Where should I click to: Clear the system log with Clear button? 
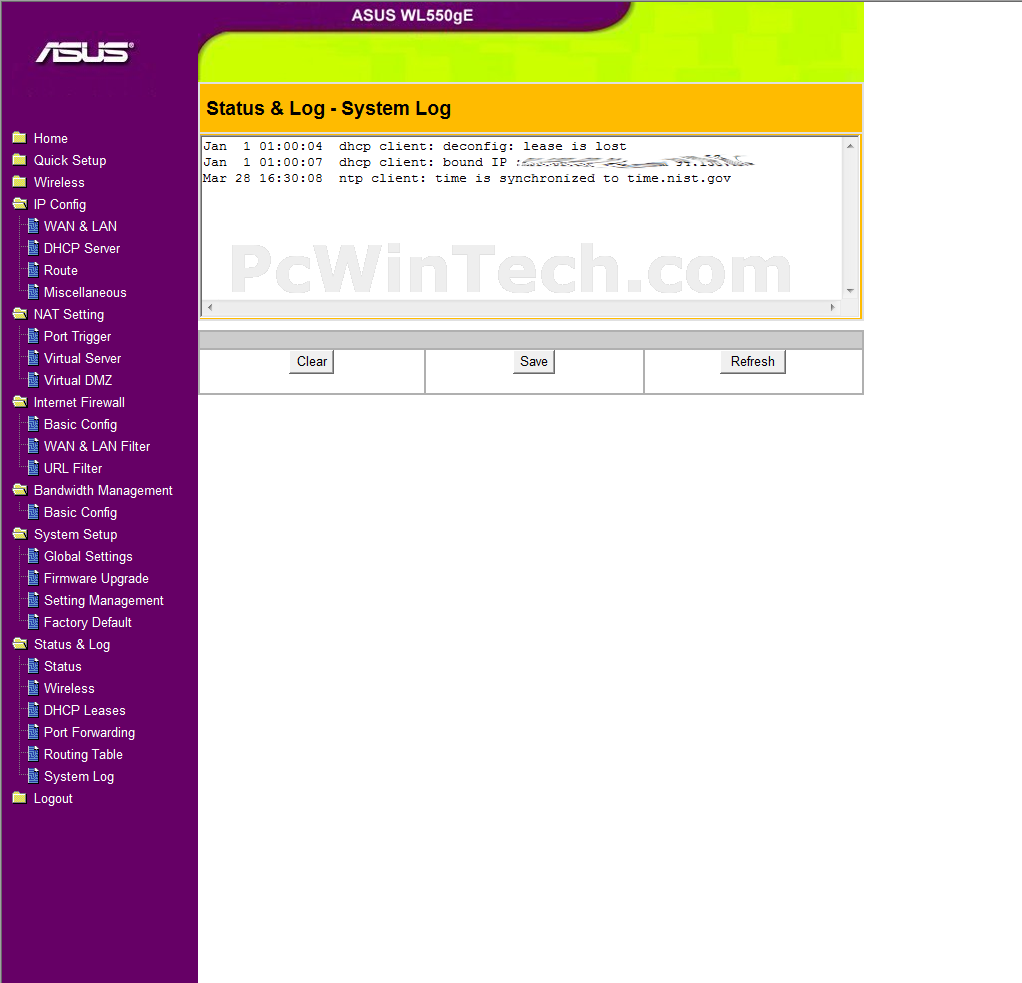[312, 362]
